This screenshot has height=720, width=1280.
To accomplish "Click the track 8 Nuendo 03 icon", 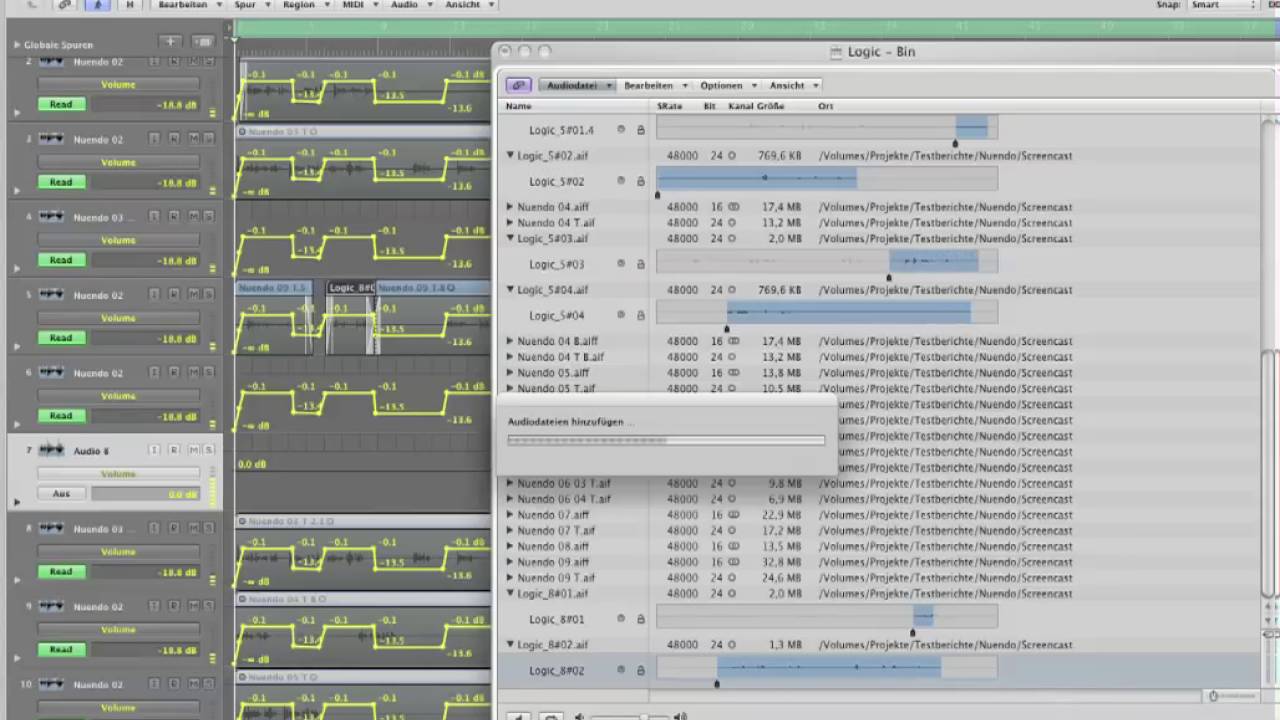I will pos(51,528).
